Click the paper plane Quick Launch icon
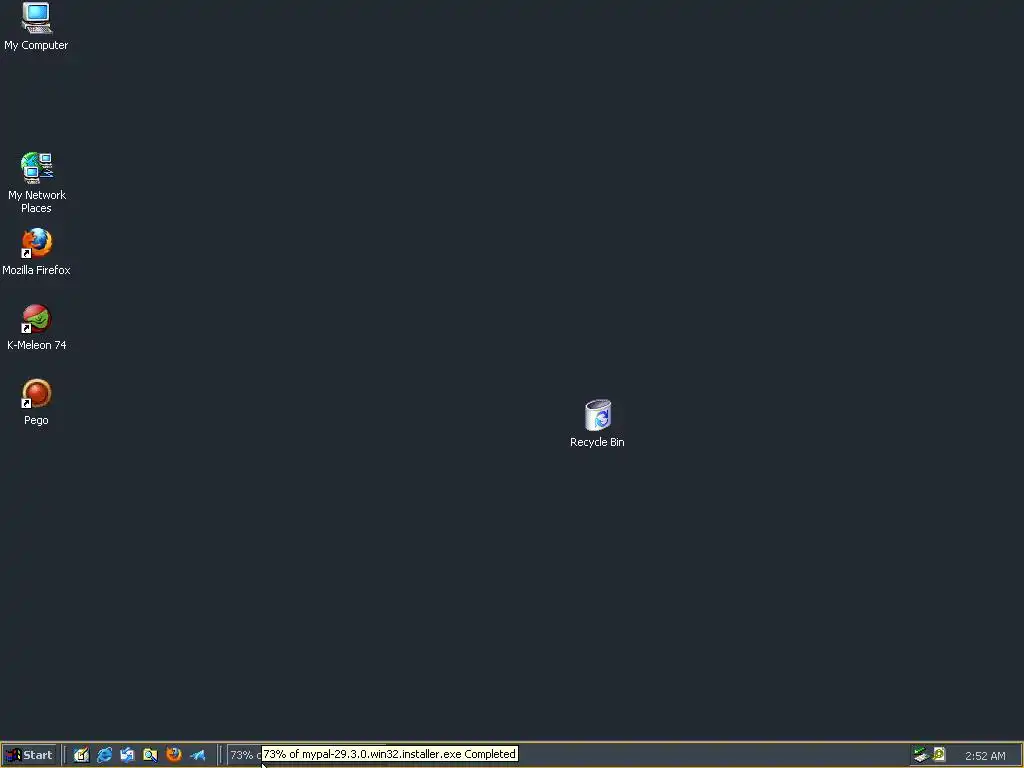 point(197,755)
